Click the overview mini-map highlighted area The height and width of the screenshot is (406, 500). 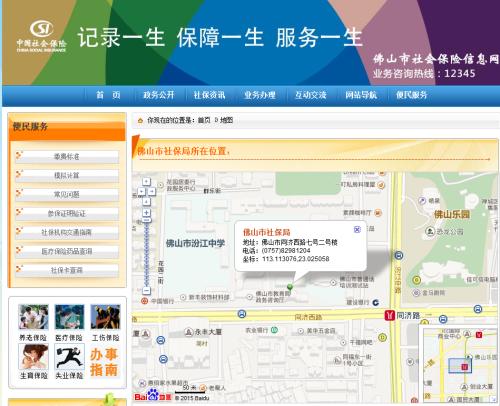[460, 366]
